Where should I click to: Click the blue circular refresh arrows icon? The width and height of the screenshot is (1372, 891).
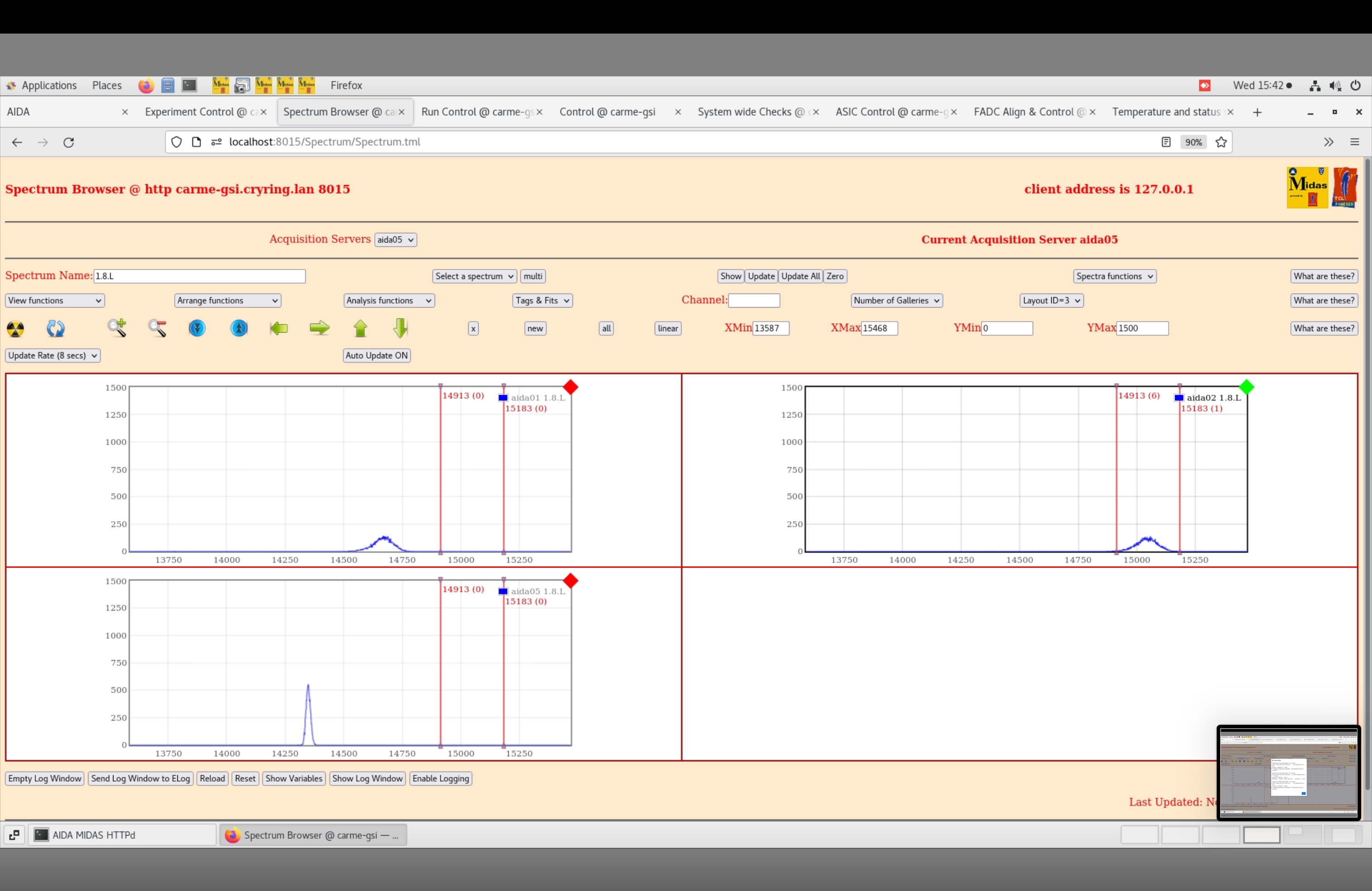click(55, 328)
